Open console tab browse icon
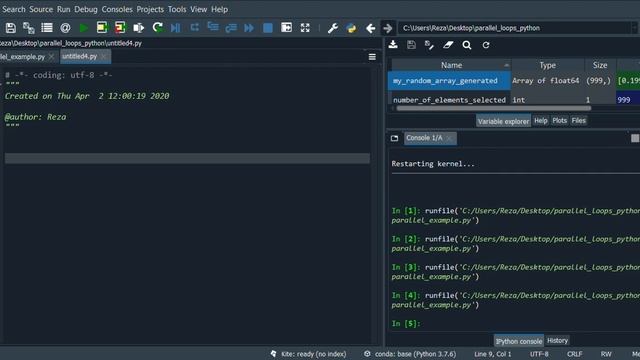 pos(394,138)
